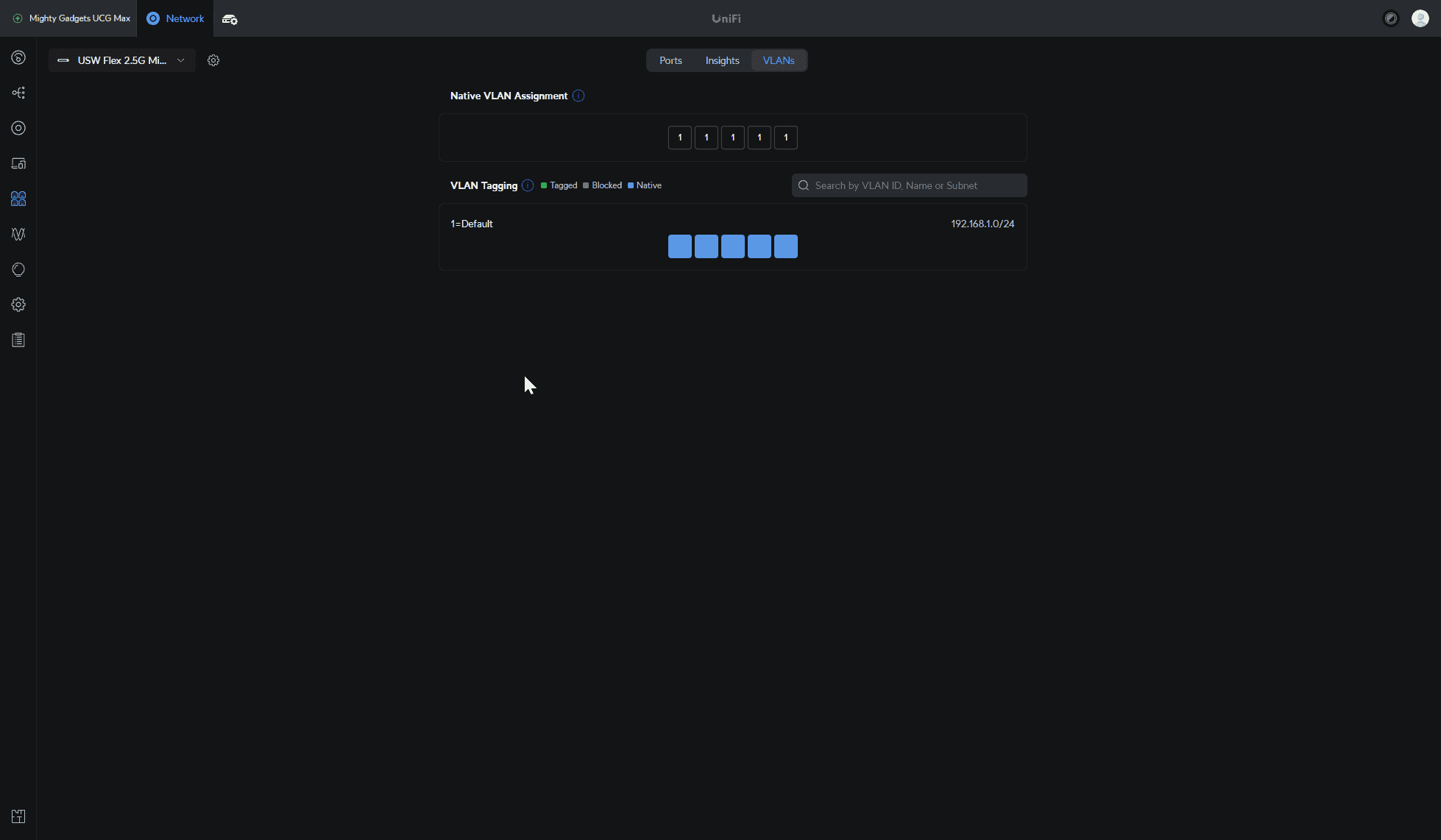Toggle last blue port box for Default VLAN
The image size is (1441, 840).
785,246
